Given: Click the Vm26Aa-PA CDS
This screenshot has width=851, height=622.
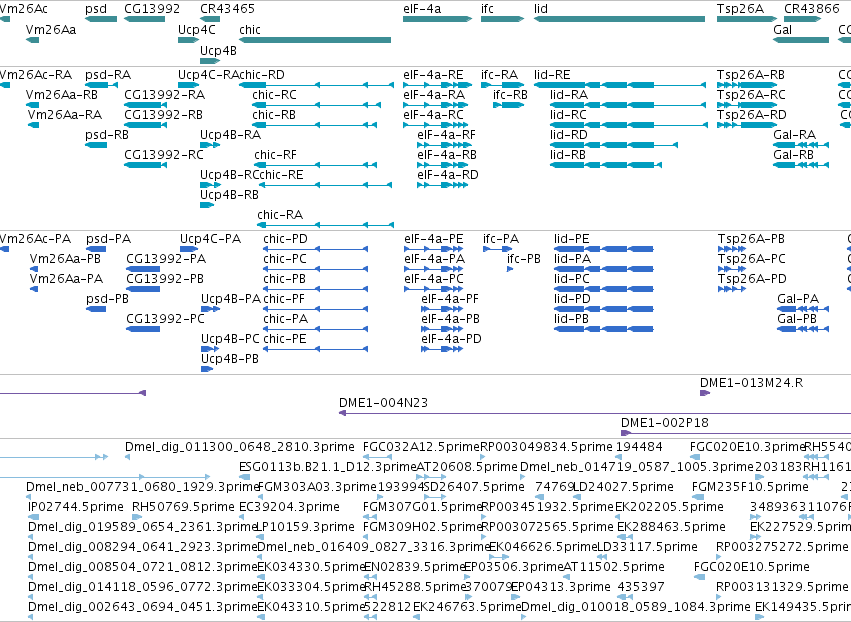Looking at the screenshot, I should click(x=34, y=289).
